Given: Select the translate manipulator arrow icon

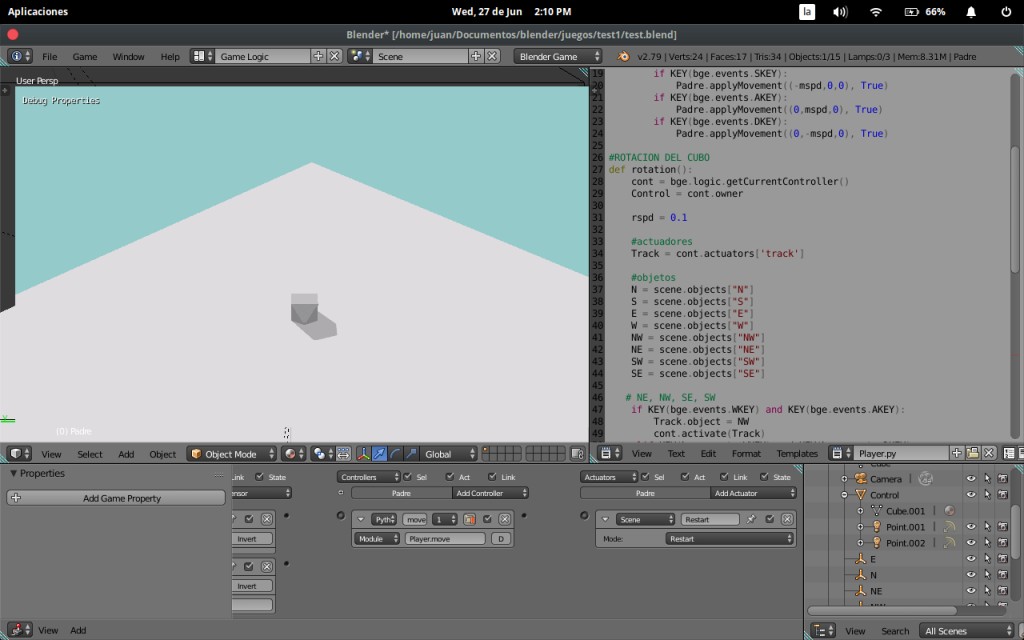Looking at the screenshot, I should click(379, 454).
